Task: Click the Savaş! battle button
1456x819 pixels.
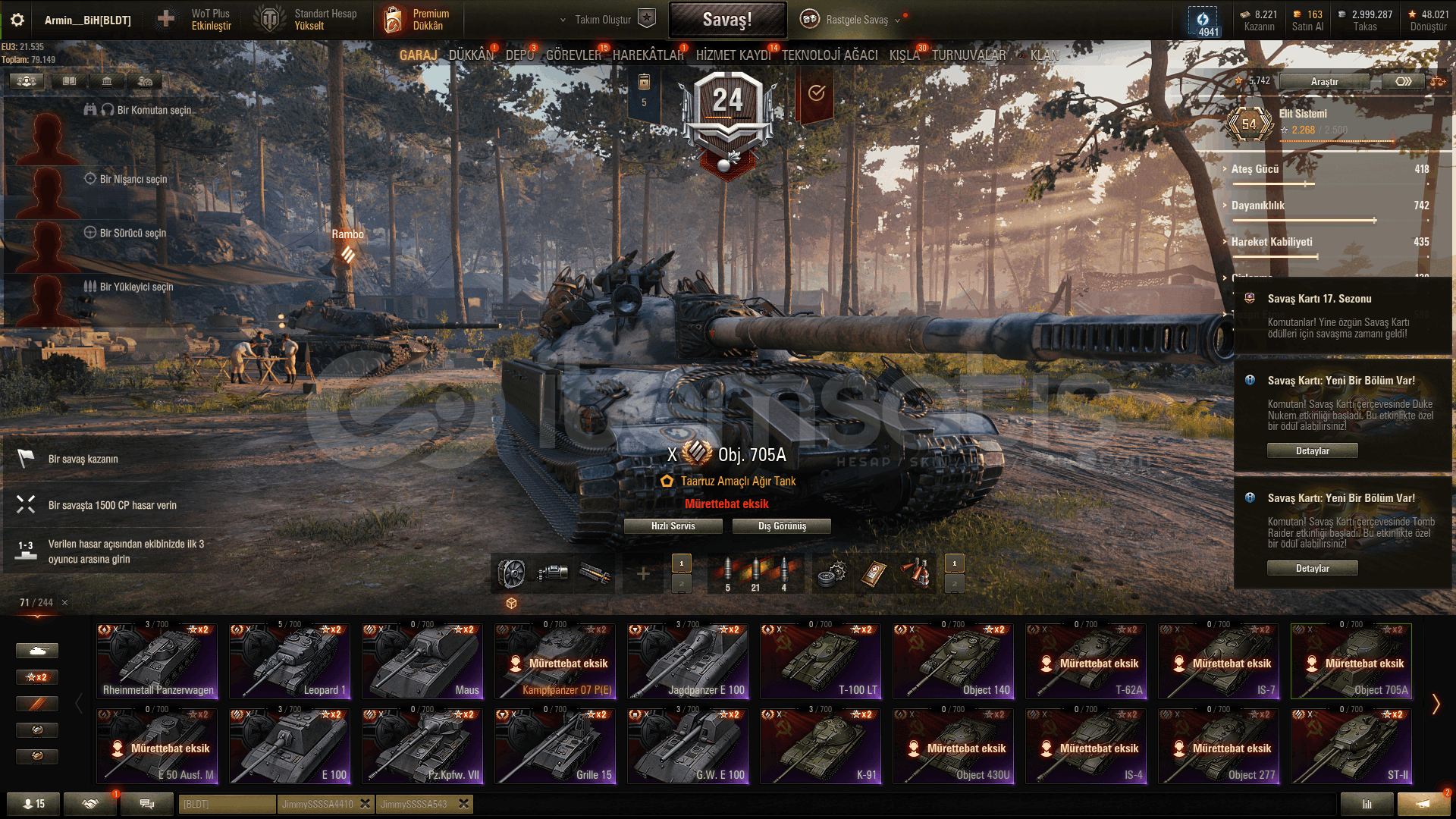Action: [x=727, y=20]
